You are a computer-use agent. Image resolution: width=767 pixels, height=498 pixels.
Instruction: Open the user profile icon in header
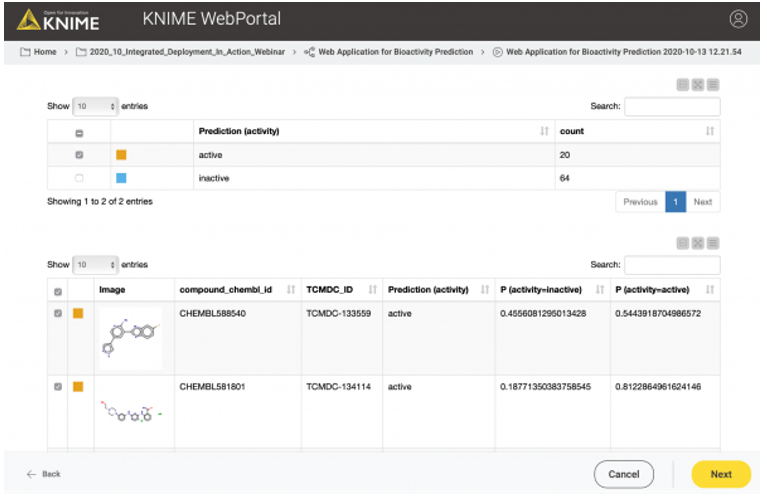(738, 19)
